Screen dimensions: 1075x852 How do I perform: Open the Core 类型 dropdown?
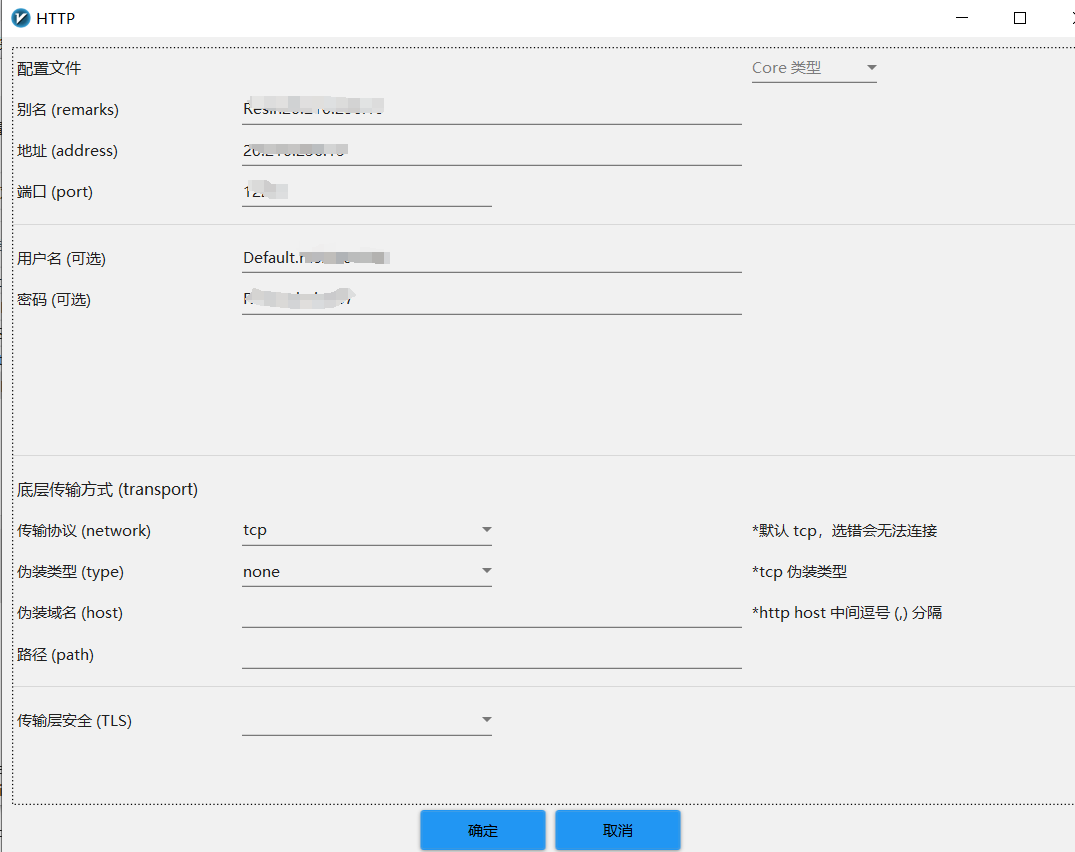point(814,68)
